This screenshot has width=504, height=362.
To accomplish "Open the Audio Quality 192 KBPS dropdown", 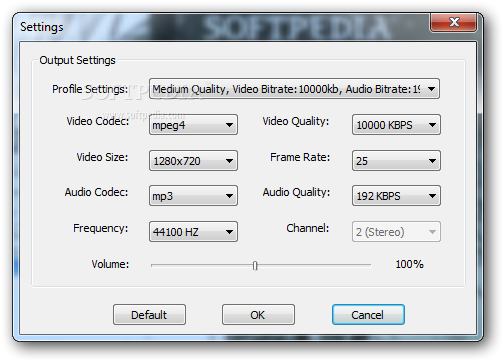I will click(x=396, y=196).
